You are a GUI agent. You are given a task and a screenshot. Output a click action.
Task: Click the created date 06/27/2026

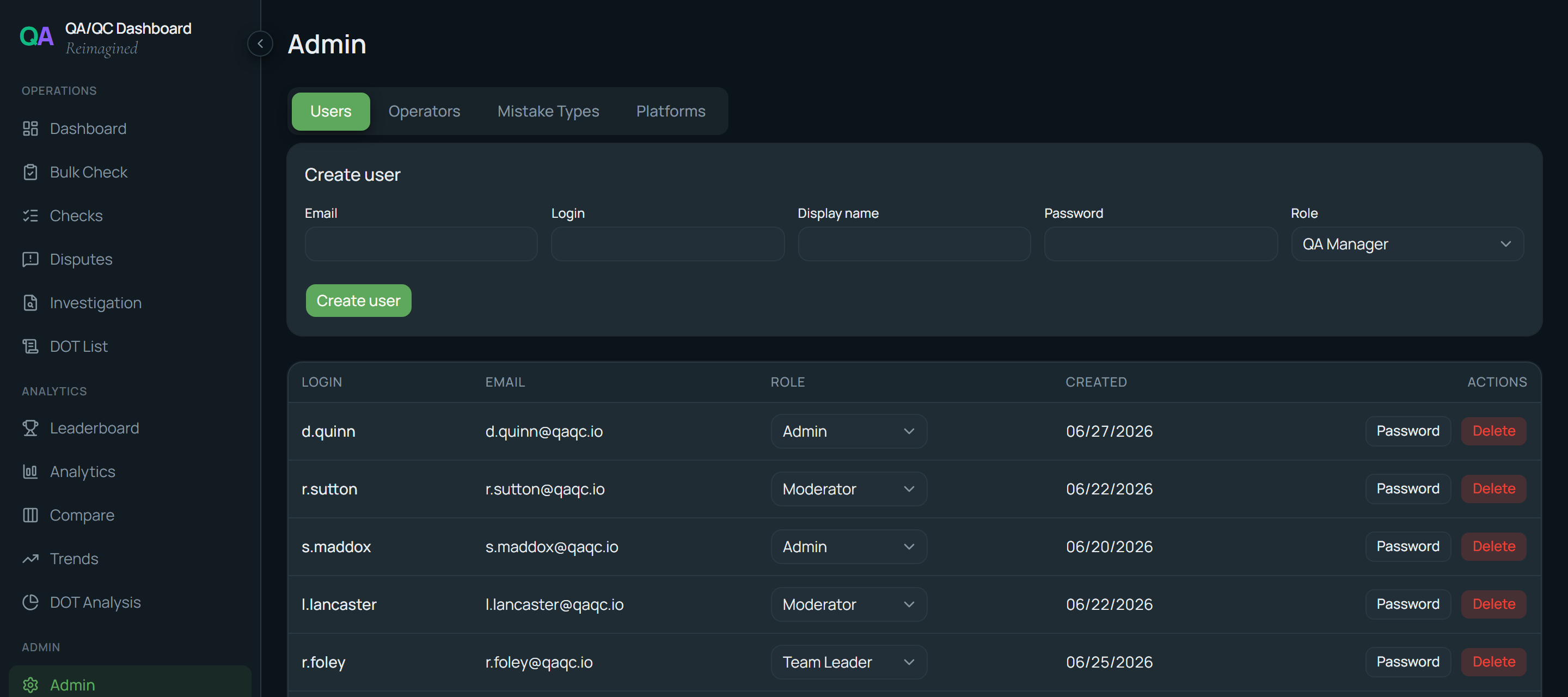coord(1109,431)
